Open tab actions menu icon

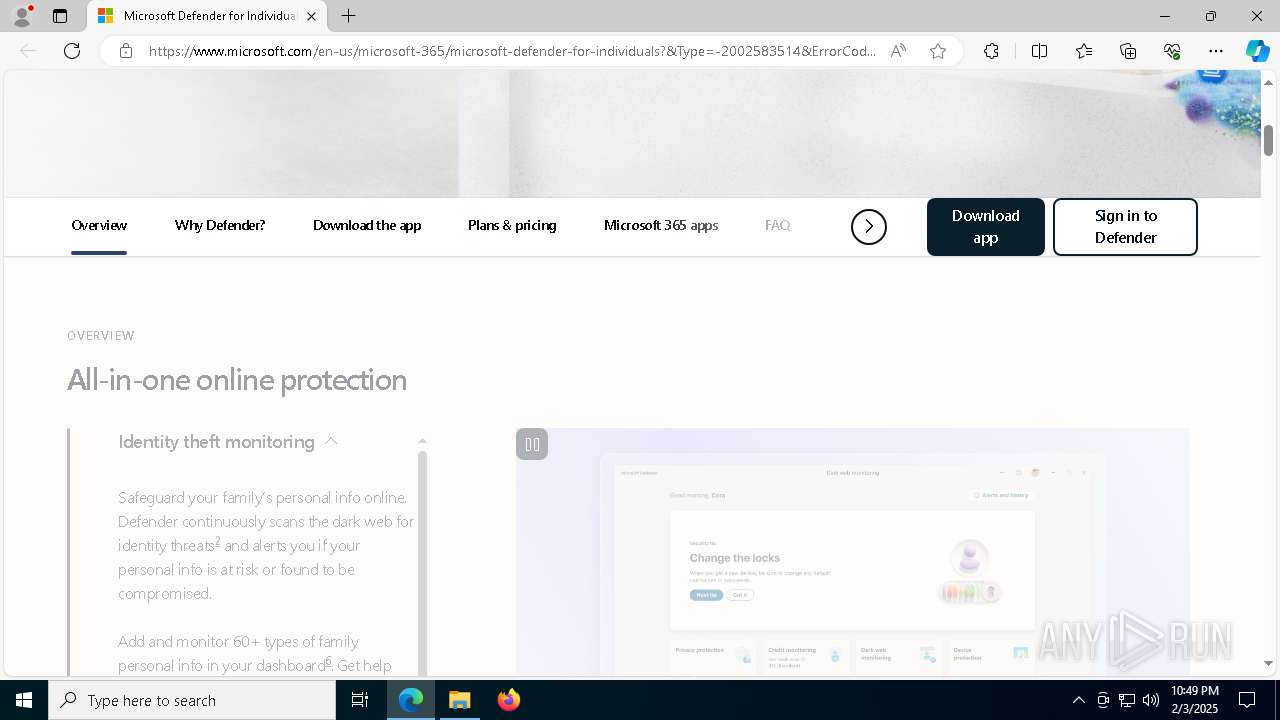point(60,16)
